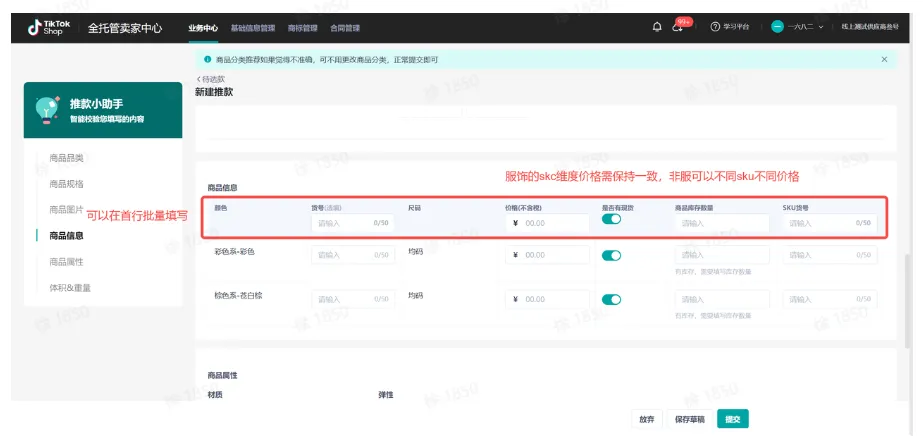Screen dimensions: 923x444
Task: Click the batch 商品库存数量 input
Action: (722, 223)
